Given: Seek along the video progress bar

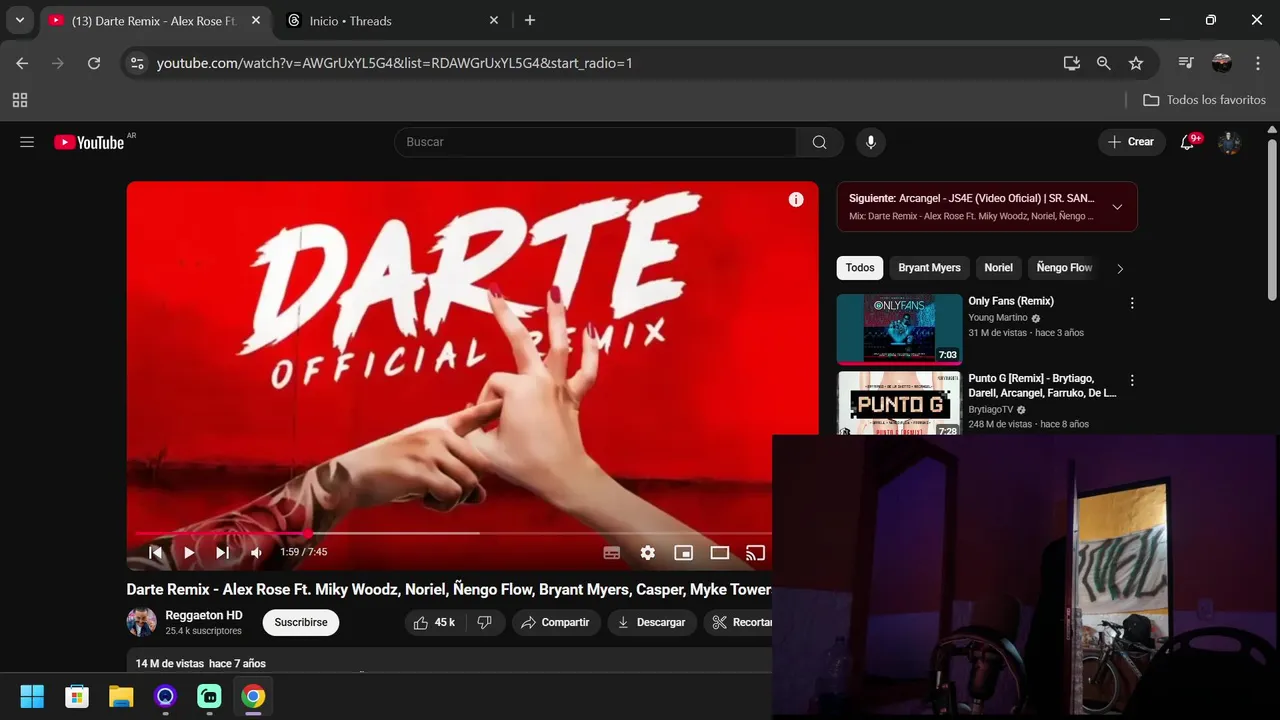Looking at the screenshot, I should click(x=453, y=534).
